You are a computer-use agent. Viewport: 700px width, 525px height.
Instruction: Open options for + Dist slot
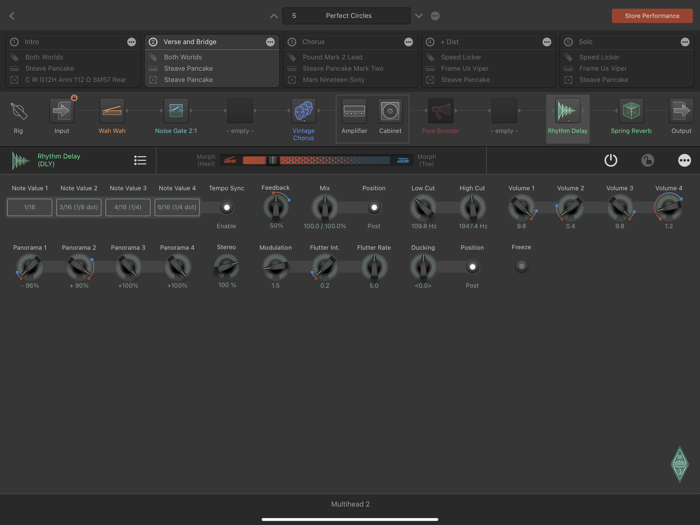coord(547,42)
